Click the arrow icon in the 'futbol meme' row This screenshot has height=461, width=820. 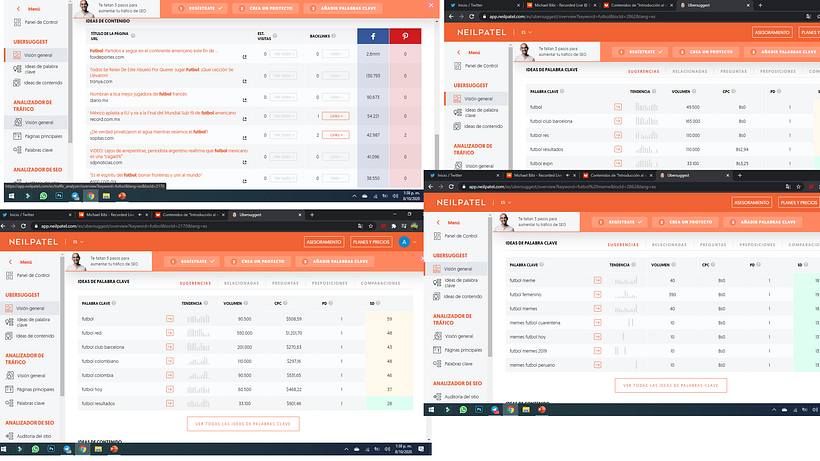tap(597, 280)
